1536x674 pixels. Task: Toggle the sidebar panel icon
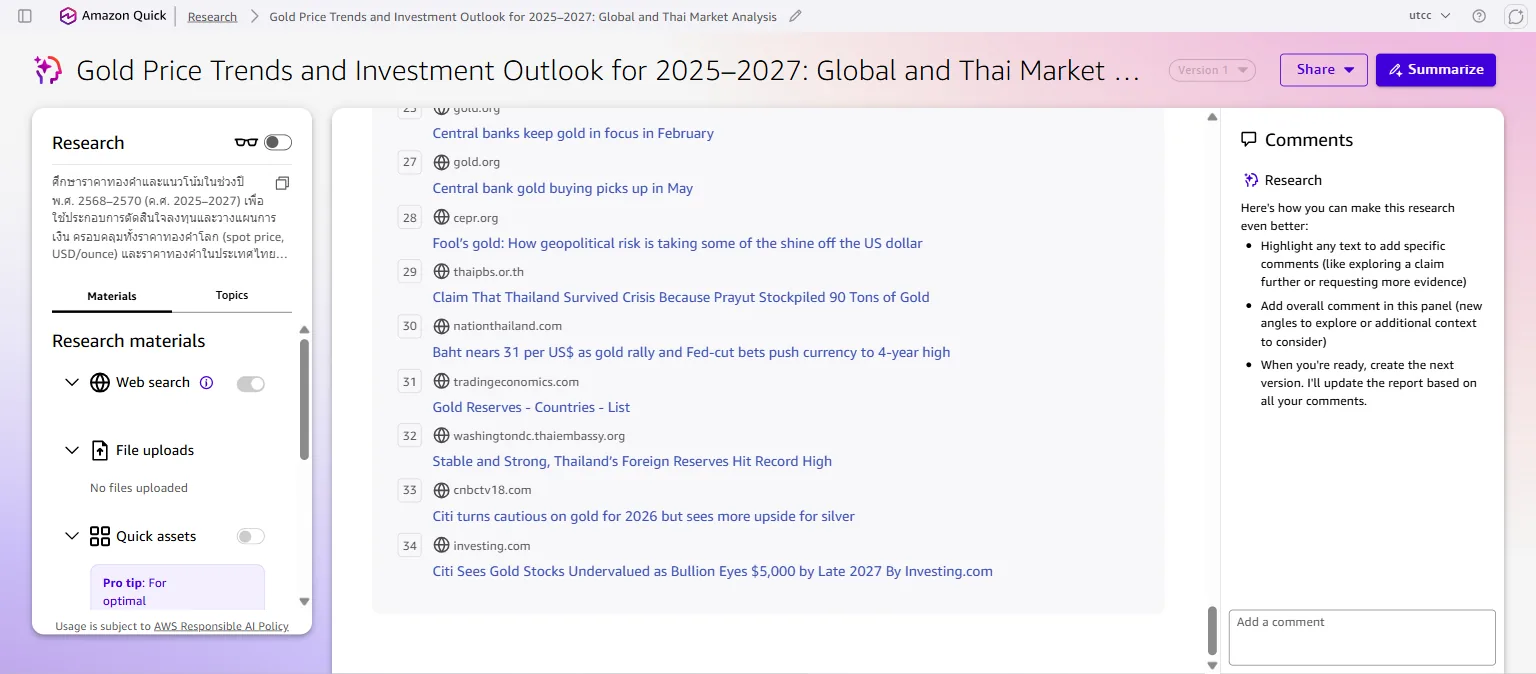point(25,16)
